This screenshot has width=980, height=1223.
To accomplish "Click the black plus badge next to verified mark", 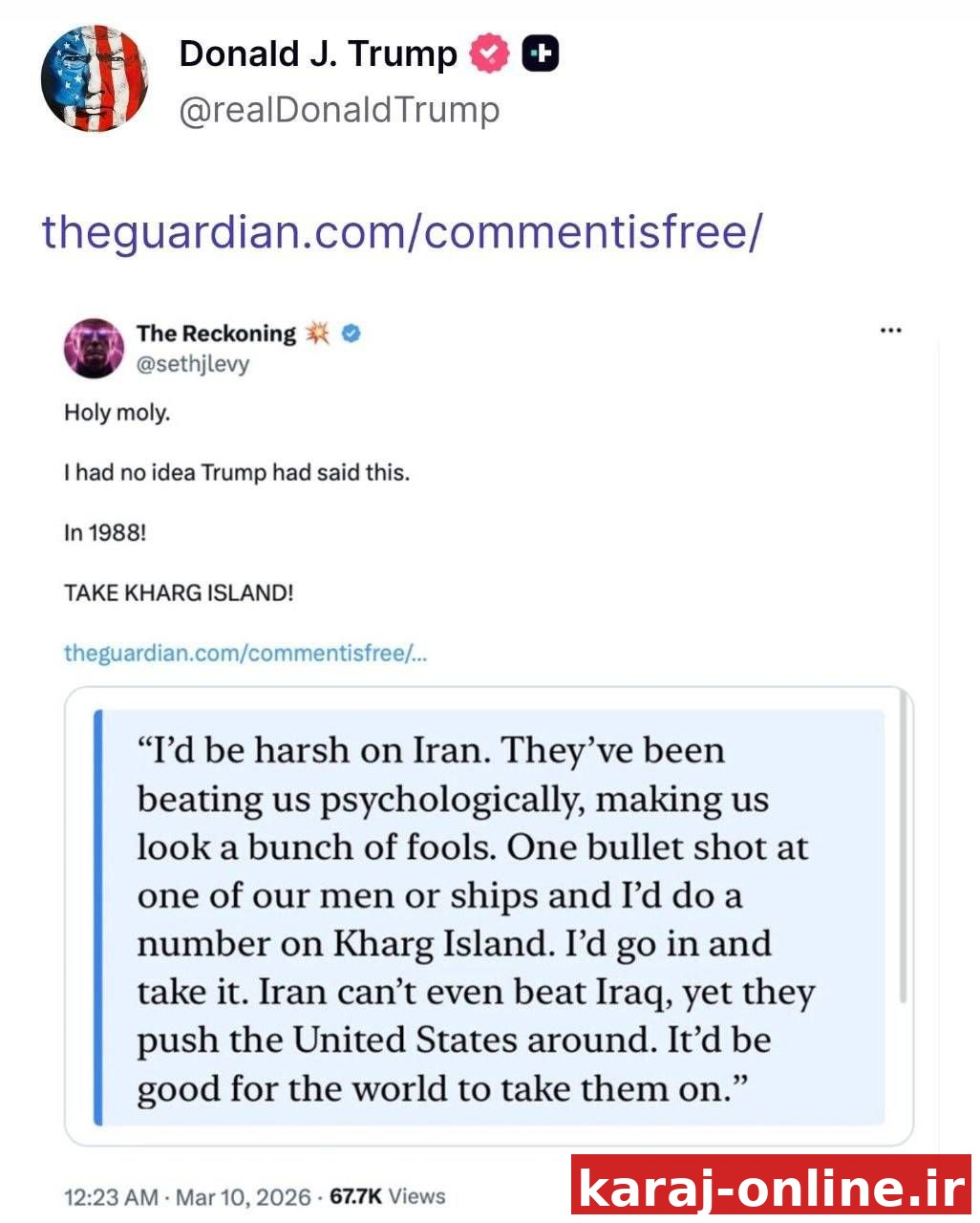I will (540, 54).
